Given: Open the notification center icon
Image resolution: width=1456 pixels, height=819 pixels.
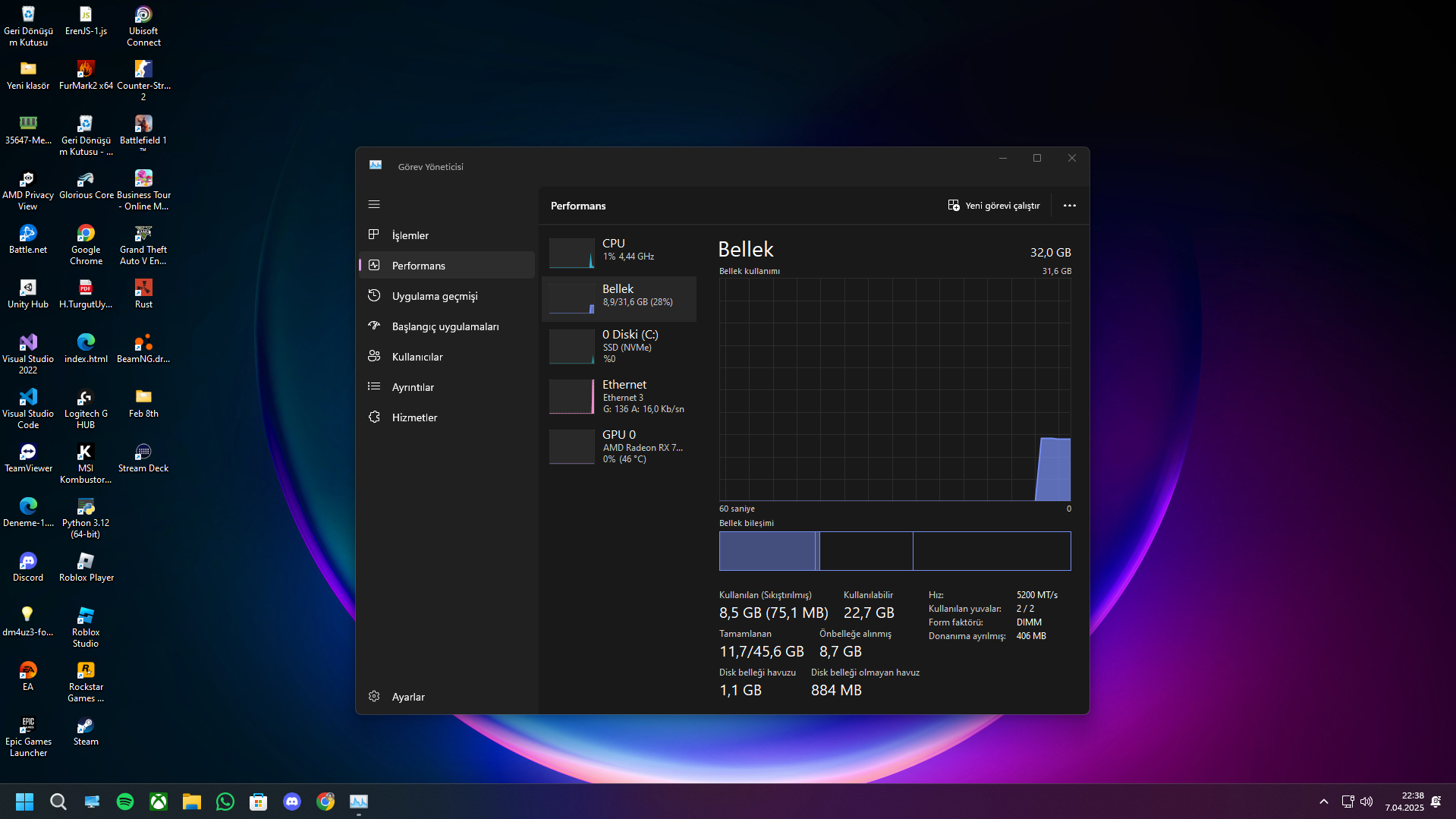Looking at the screenshot, I should point(1436,802).
